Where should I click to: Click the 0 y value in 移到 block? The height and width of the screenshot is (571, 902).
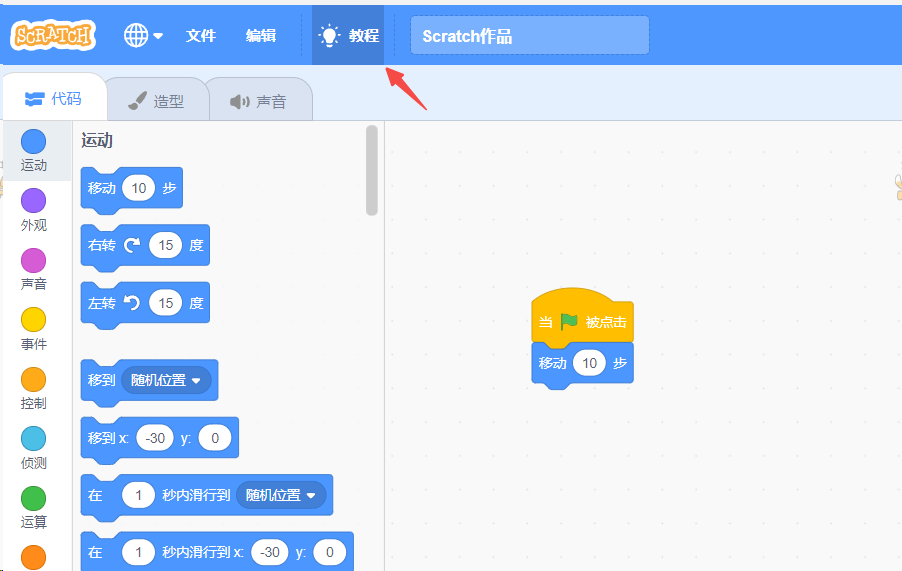(215, 438)
